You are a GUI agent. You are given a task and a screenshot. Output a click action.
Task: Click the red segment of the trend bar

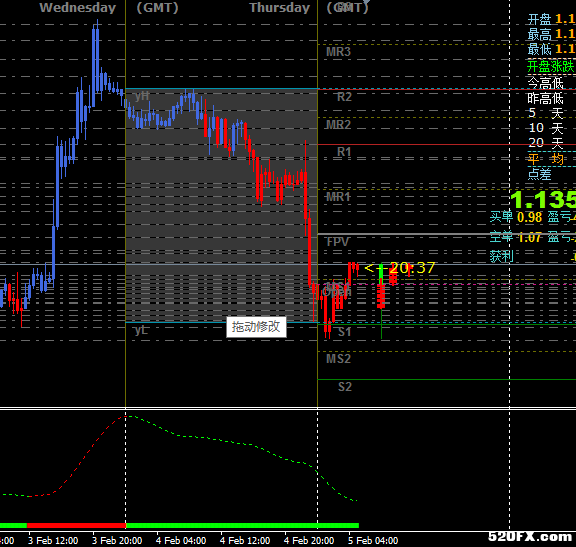click(76, 526)
